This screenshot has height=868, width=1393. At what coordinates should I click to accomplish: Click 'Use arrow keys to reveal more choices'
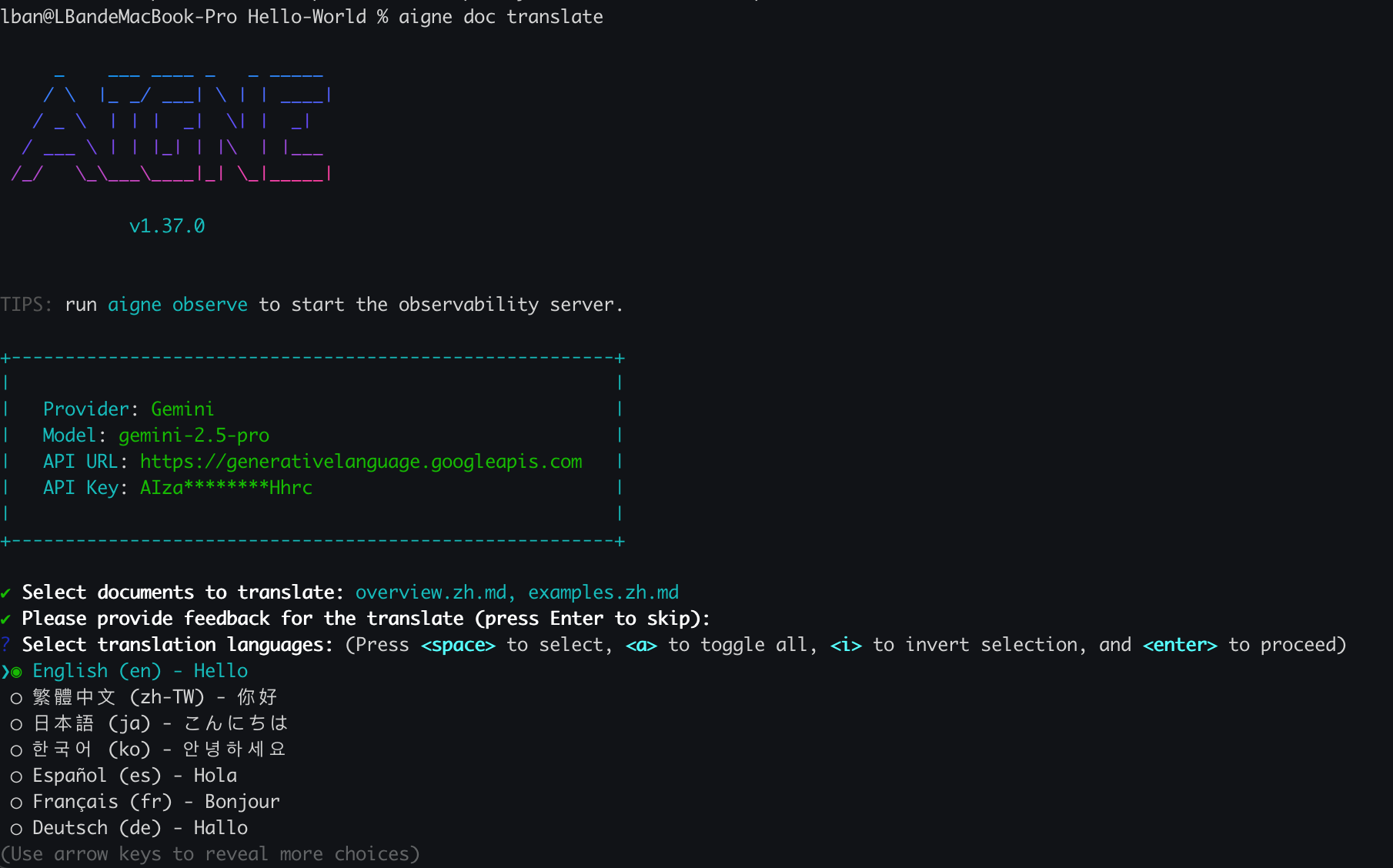[x=210, y=854]
